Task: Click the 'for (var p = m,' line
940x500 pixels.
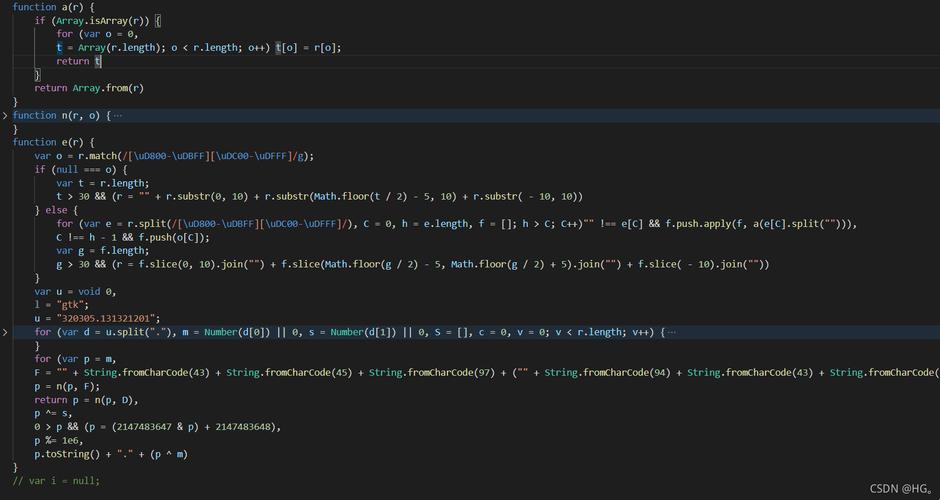Action: 76,359
